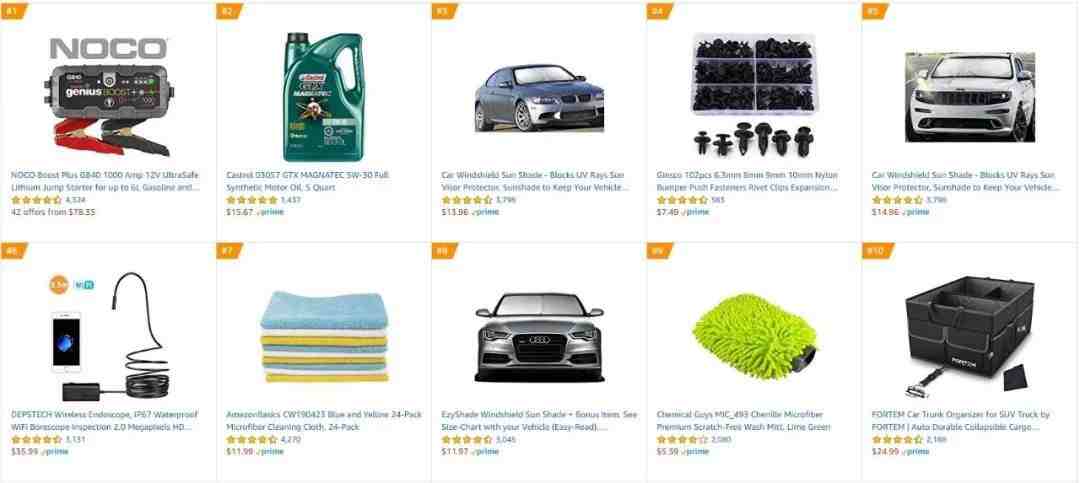Select the black push fastener clips image
Viewport: 1080px width, 483px height.
(754, 94)
